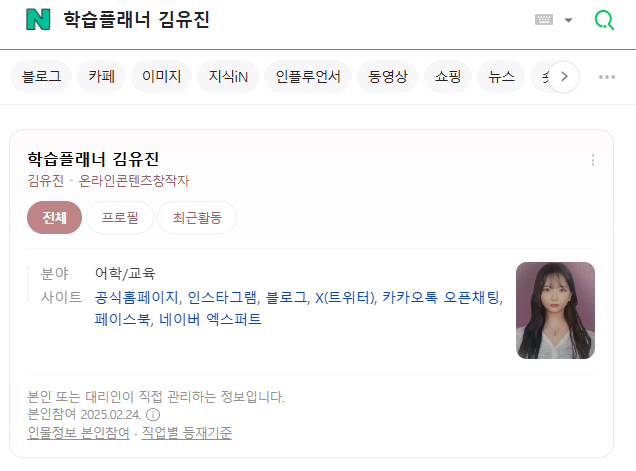Click the green Naver N logo
Screen dimensions: 636x471
[x=38, y=19]
